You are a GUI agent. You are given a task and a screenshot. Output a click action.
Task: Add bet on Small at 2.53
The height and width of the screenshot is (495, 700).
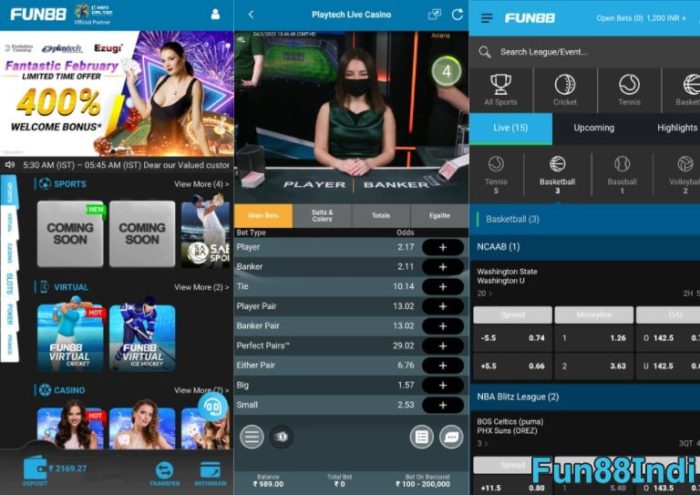point(443,405)
